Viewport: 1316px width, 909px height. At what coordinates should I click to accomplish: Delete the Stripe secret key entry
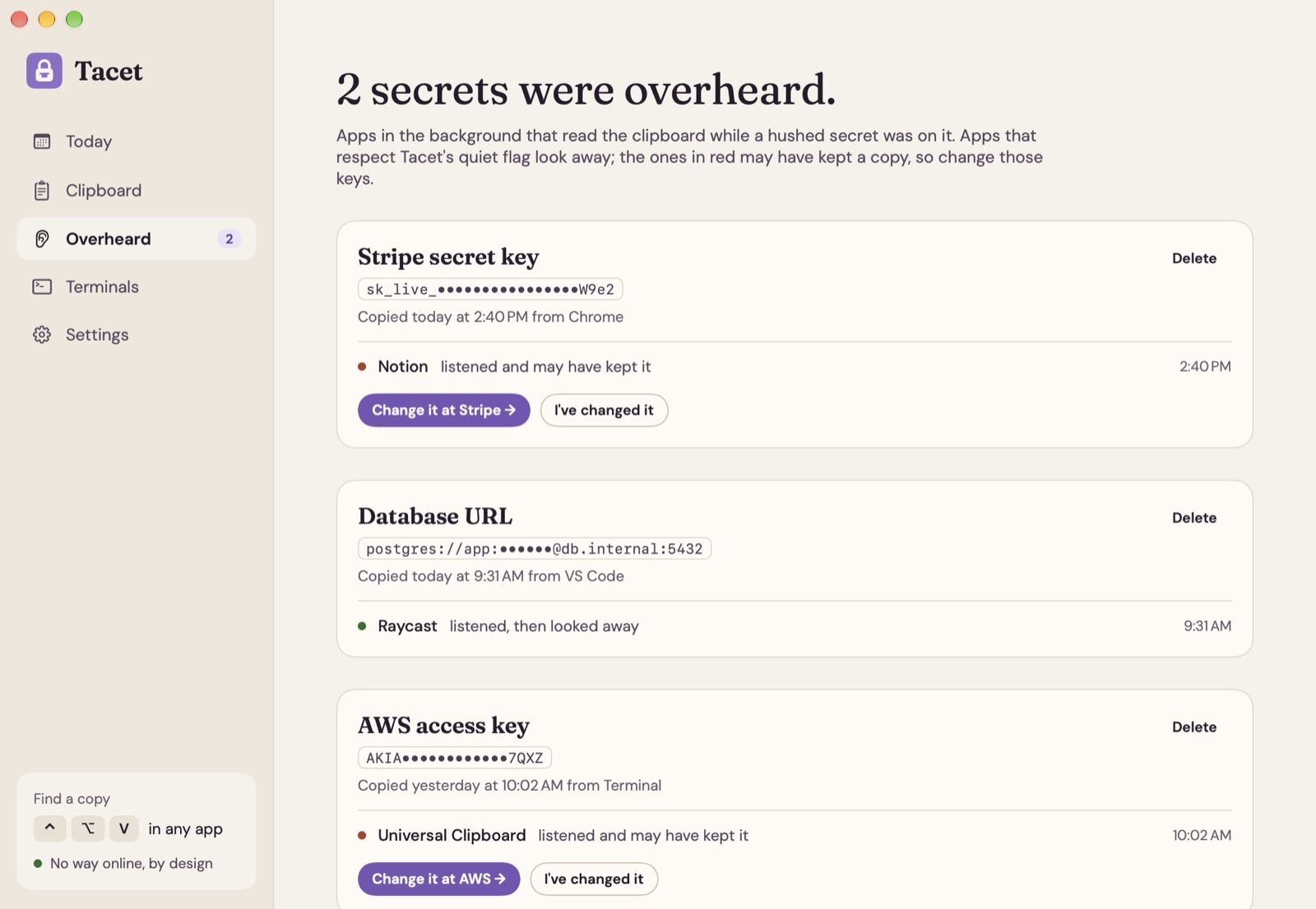point(1194,258)
